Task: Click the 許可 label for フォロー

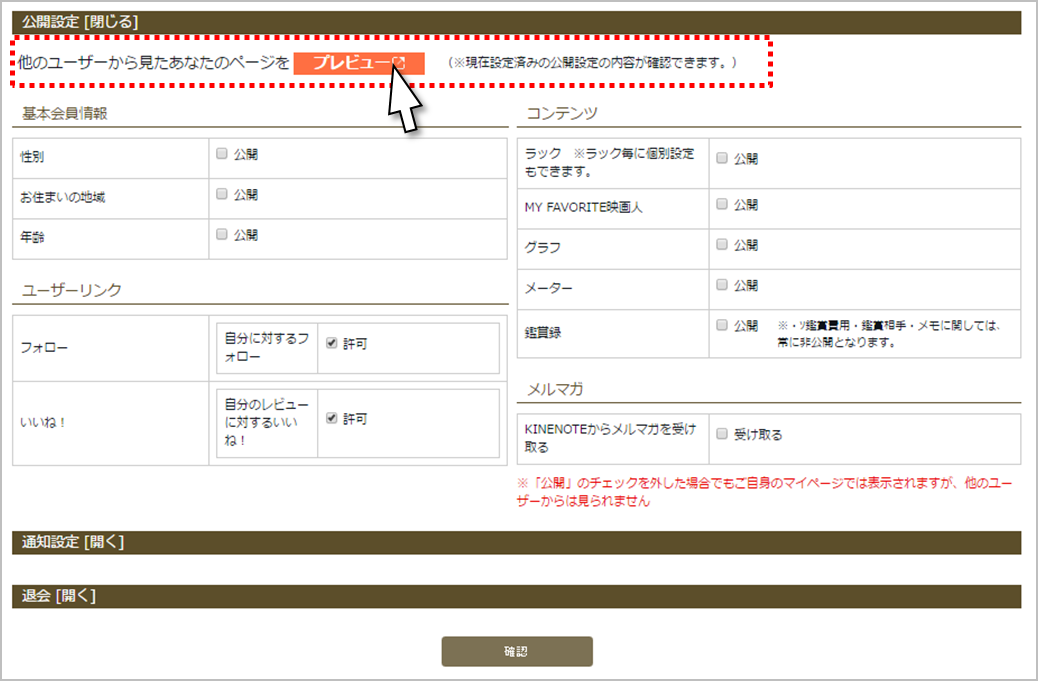Action: point(355,344)
